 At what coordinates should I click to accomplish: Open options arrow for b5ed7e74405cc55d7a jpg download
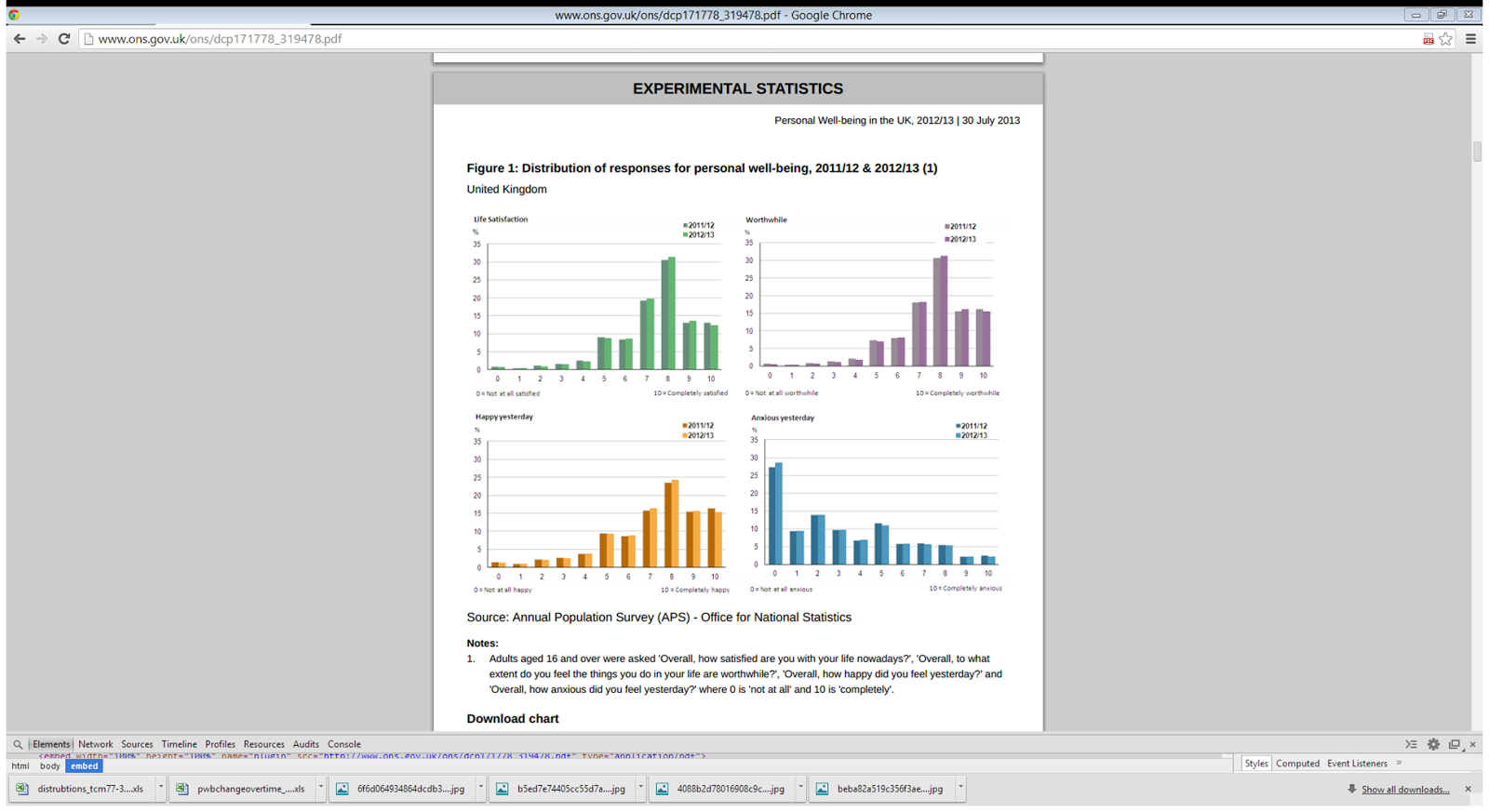641,788
